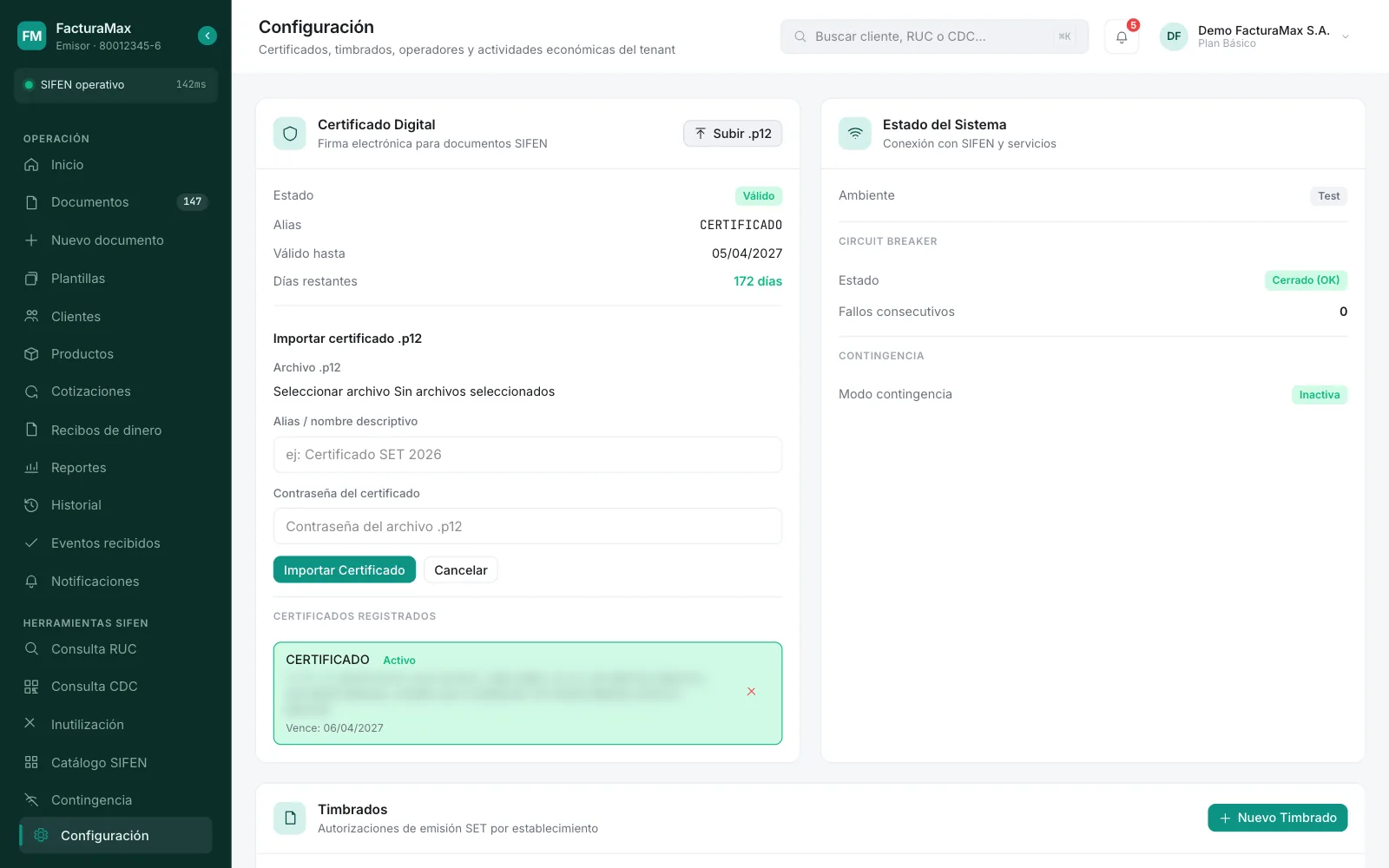The image size is (1389, 868).
Task: Click the Subir .p12 button
Action: click(x=733, y=134)
